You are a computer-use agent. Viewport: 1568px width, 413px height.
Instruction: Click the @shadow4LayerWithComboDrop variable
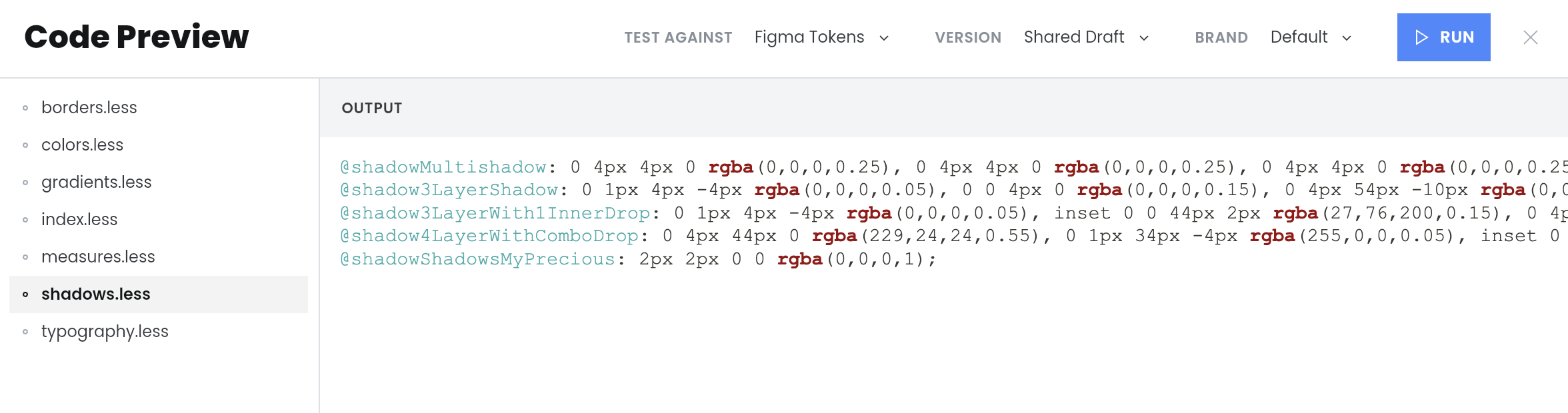489,236
